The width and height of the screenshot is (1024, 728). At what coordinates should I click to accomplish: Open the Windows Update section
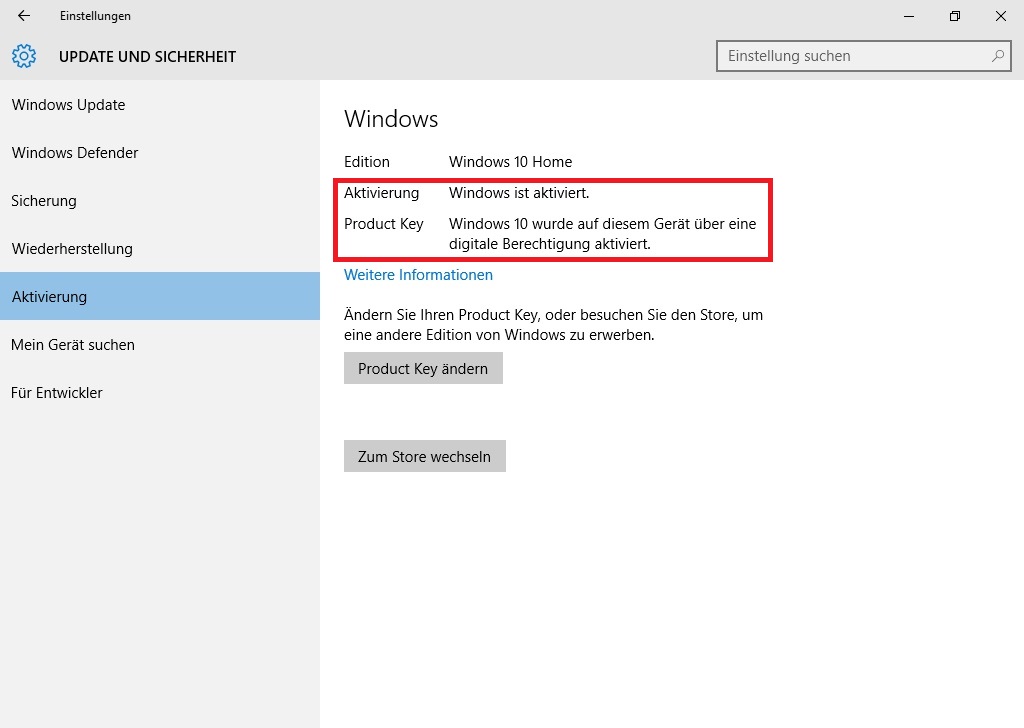pos(68,105)
